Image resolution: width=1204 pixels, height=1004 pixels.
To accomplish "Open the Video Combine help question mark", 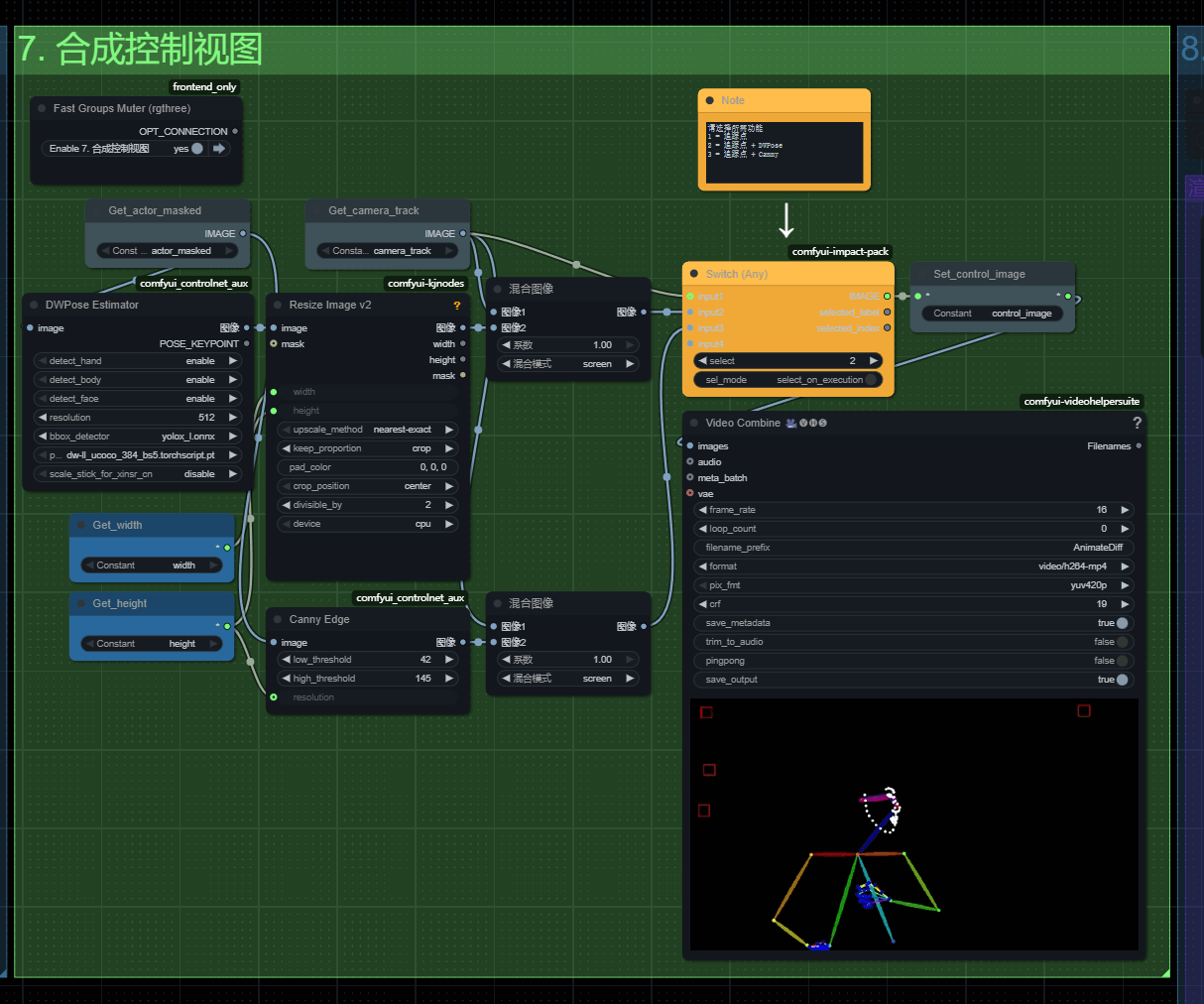I will click(x=1137, y=423).
